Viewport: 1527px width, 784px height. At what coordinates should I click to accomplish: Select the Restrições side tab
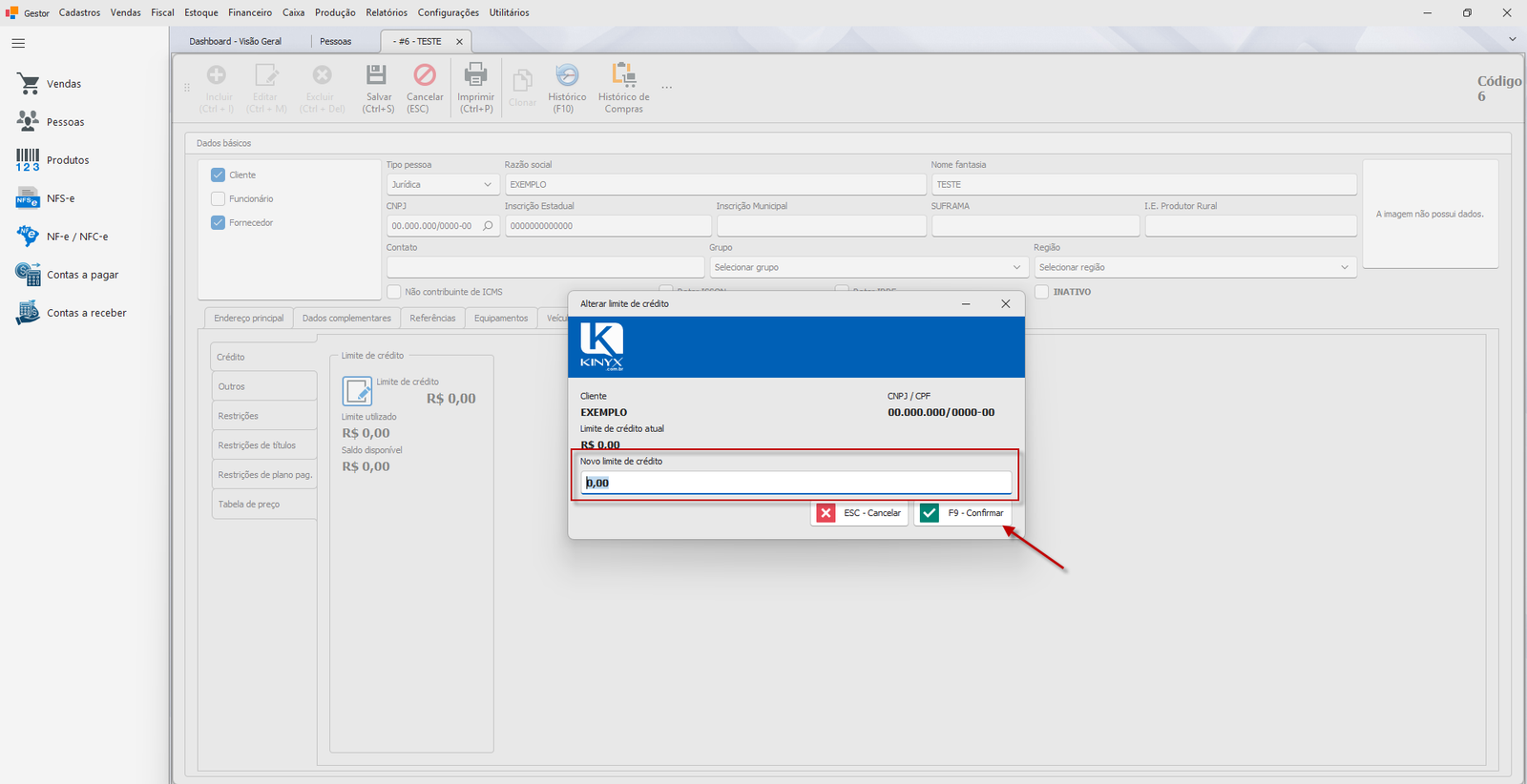tap(263, 416)
